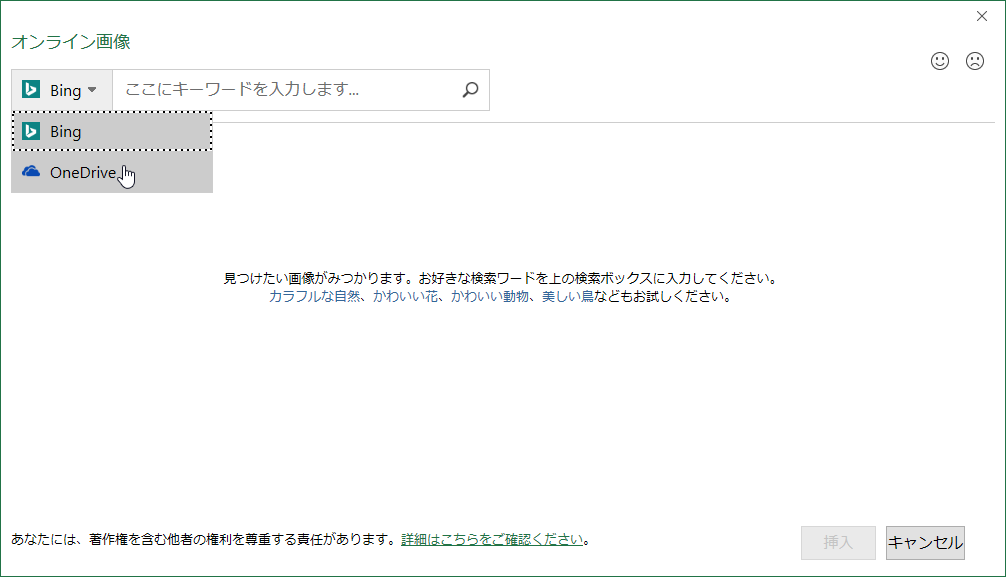
Task: Select Bing in the dropdown list
Action: (112, 132)
